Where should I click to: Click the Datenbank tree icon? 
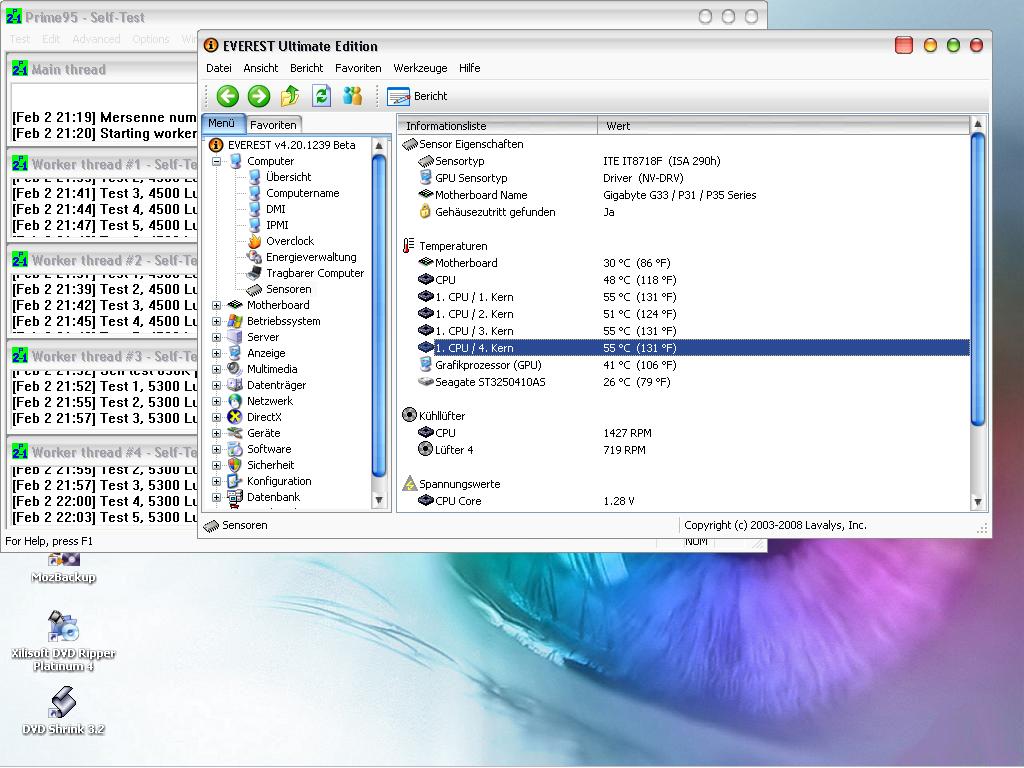pyautogui.click(x=235, y=497)
